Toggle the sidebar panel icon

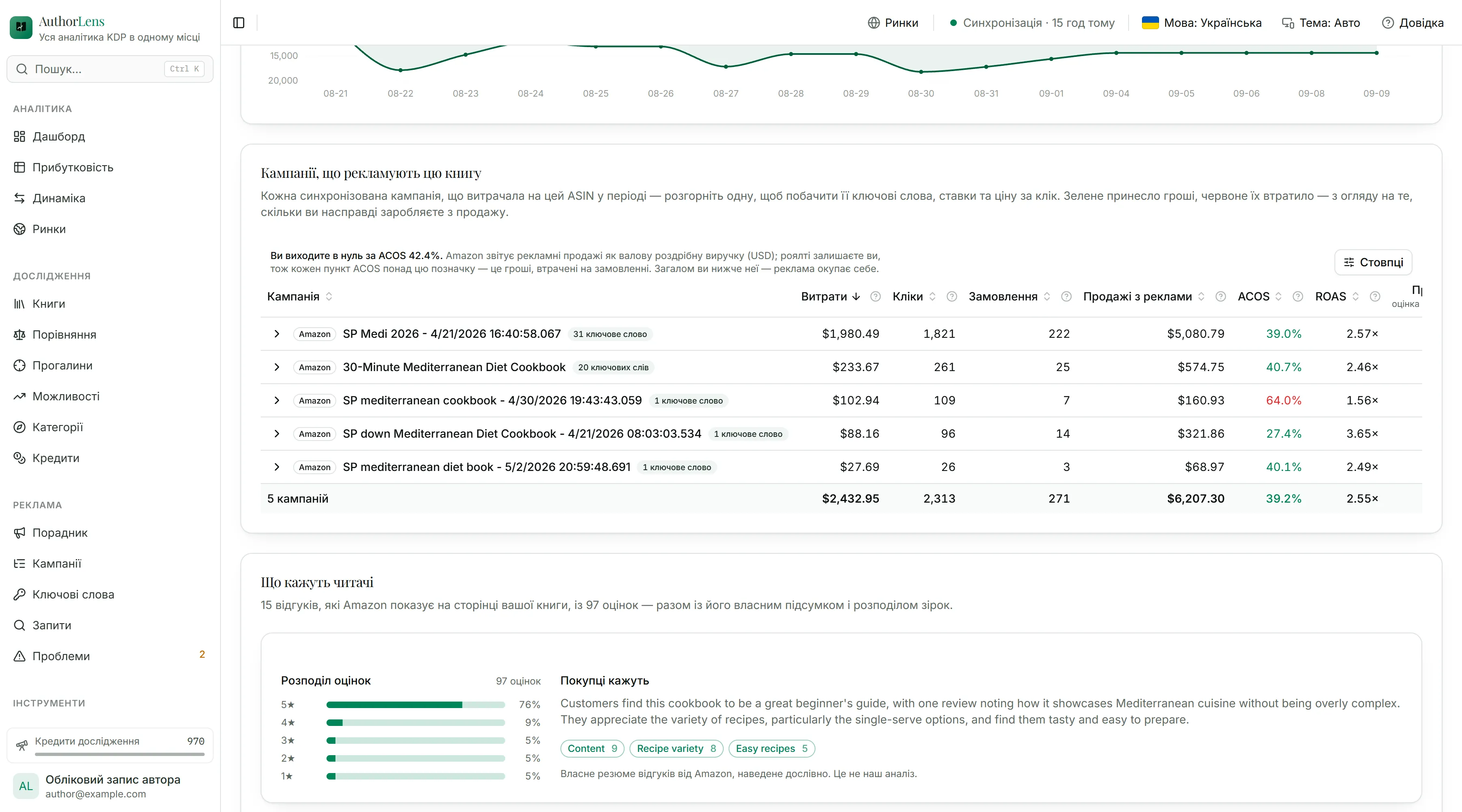pos(239,23)
